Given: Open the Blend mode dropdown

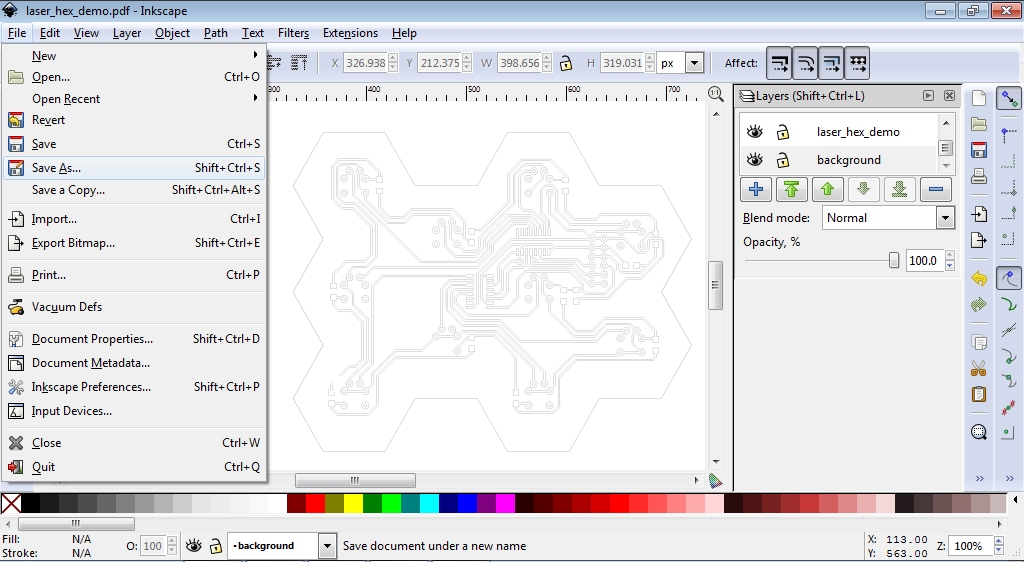Looking at the screenshot, I should pos(945,218).
